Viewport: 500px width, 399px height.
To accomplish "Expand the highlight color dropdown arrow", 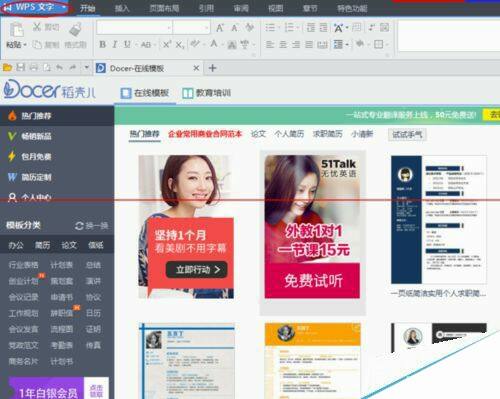I will pyautogui.click(x=204, y=45).
